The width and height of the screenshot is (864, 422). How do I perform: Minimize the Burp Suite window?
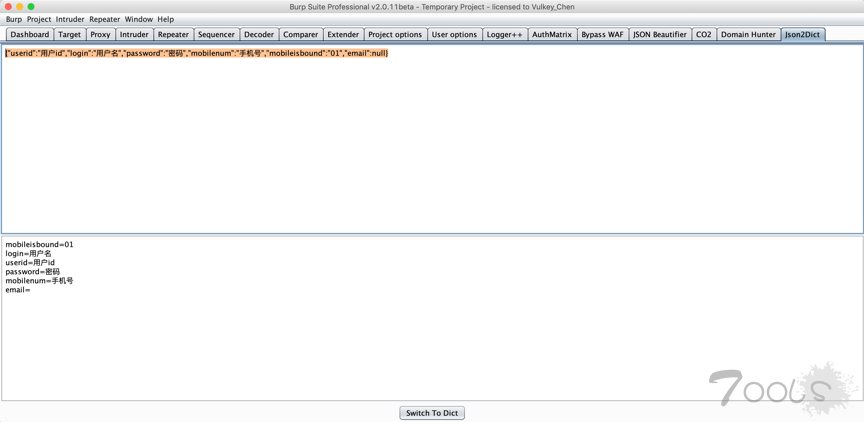click(19, 7)
